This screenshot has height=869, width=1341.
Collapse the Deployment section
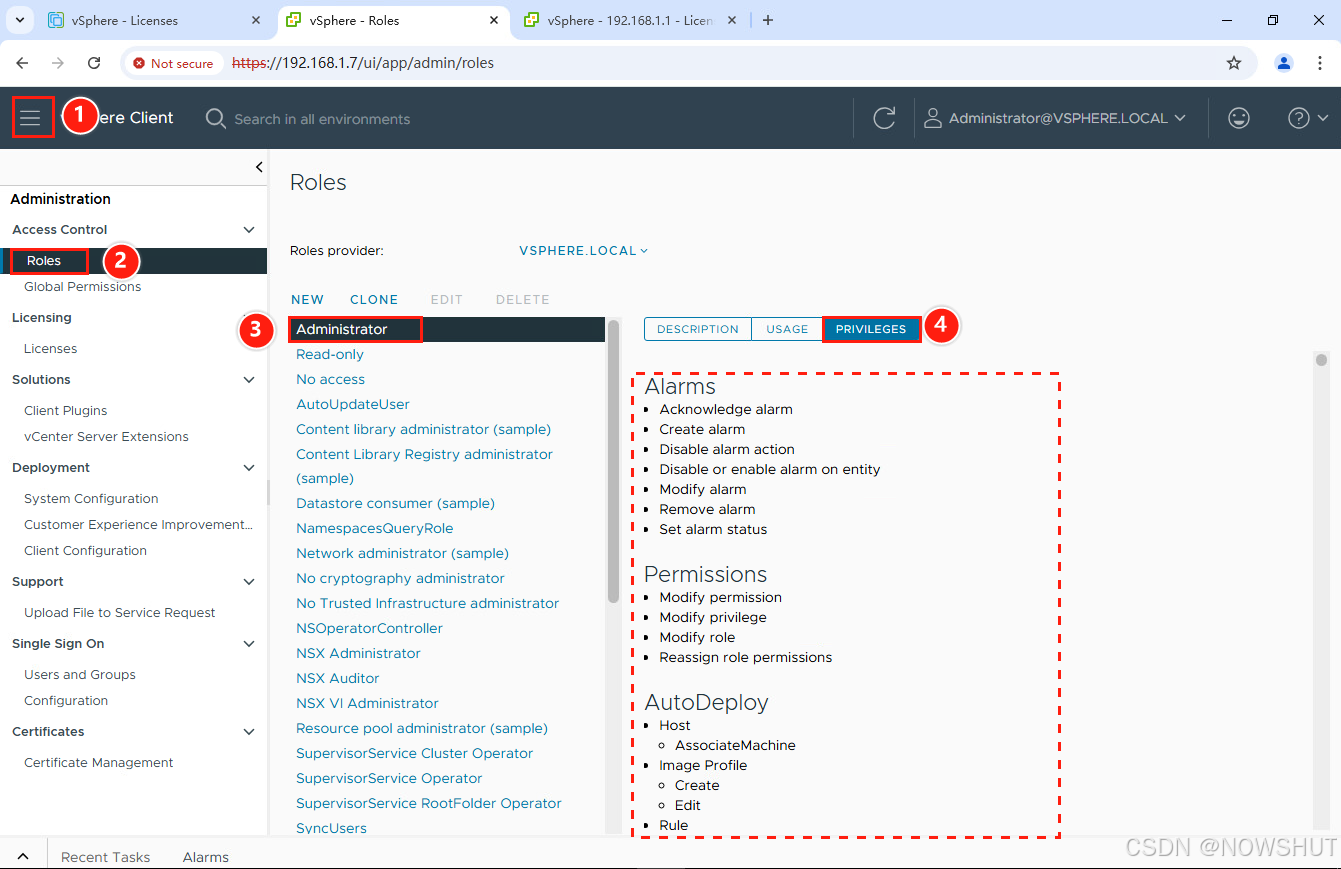(x=249, y=468)
